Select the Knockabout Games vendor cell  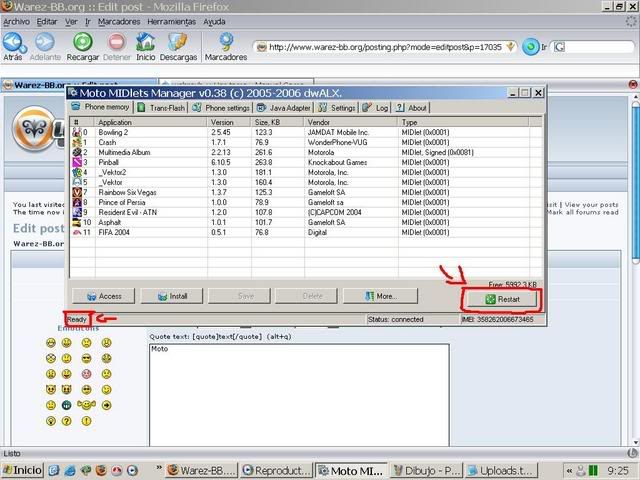tap(337, 162)
